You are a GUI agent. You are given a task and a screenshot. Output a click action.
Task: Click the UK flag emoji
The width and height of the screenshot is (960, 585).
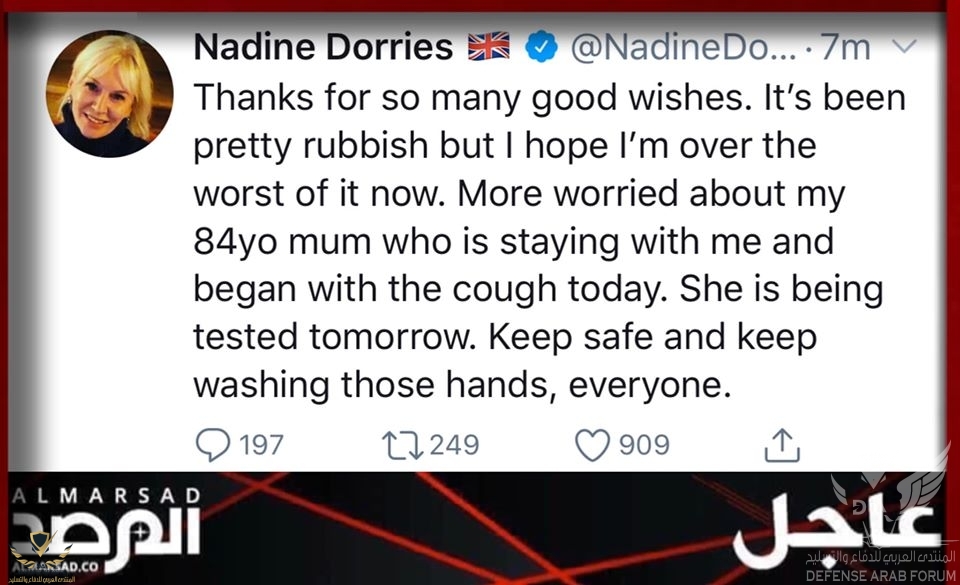point(489,46)
